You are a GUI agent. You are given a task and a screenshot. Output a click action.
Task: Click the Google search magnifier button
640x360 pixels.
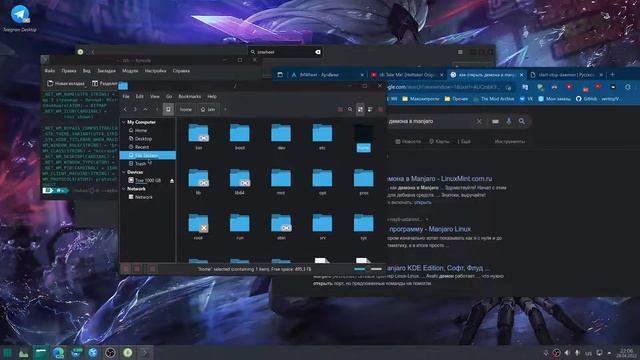click(522, 121)
